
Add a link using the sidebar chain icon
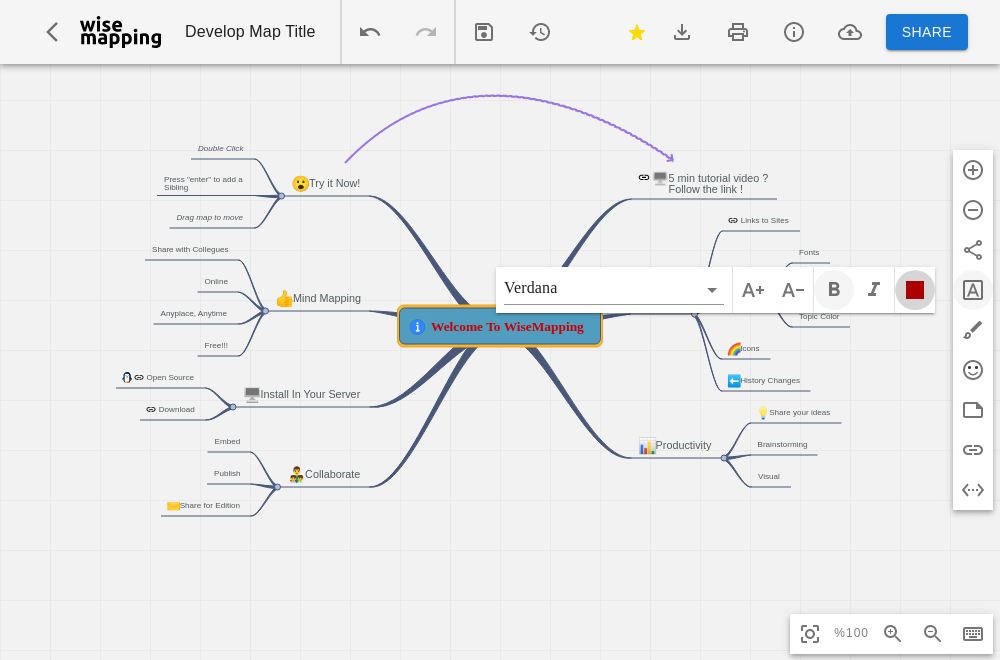pos(973,450)
